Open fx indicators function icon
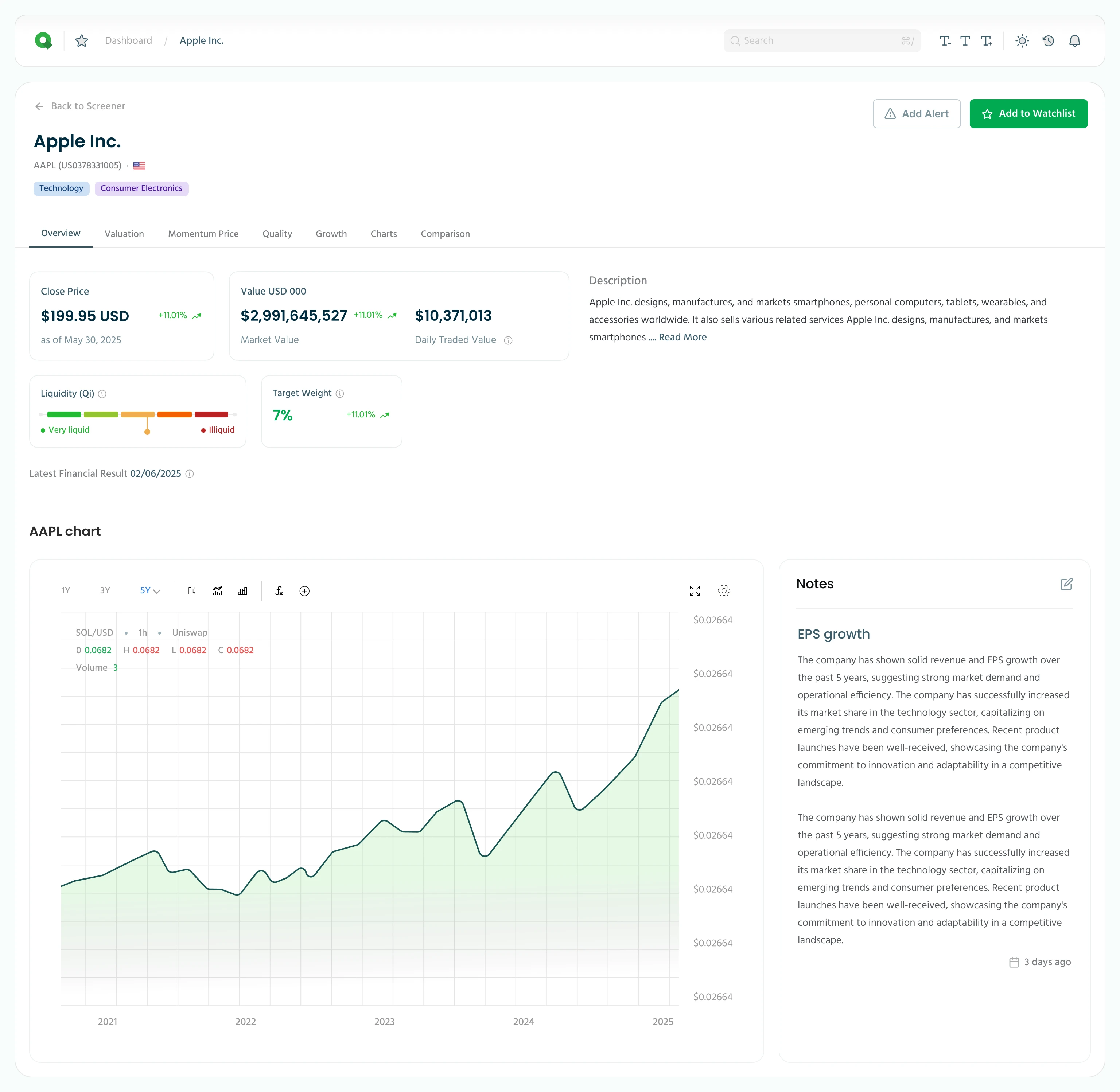 point(279,591)
